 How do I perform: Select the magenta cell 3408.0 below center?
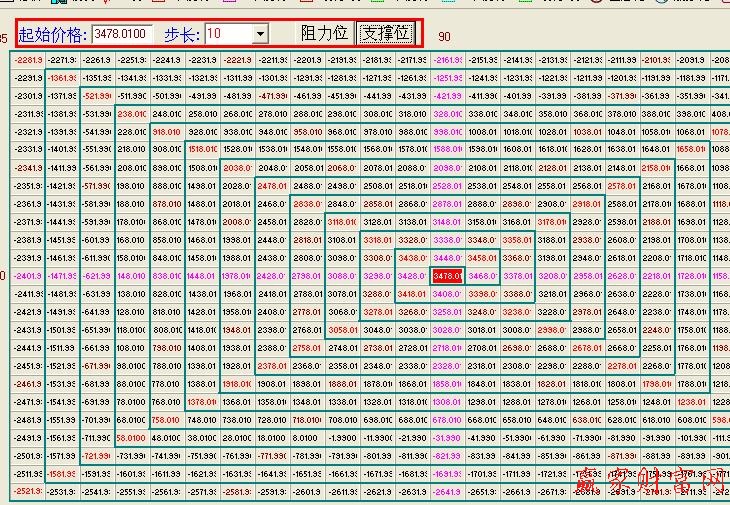448,293
